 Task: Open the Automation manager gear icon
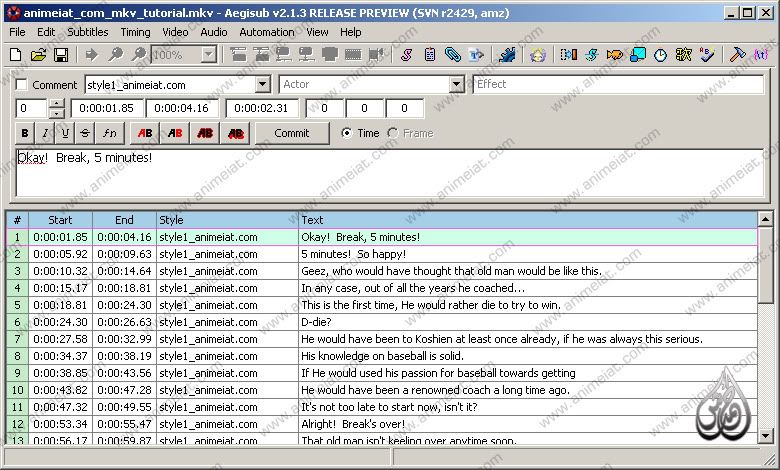507,55
